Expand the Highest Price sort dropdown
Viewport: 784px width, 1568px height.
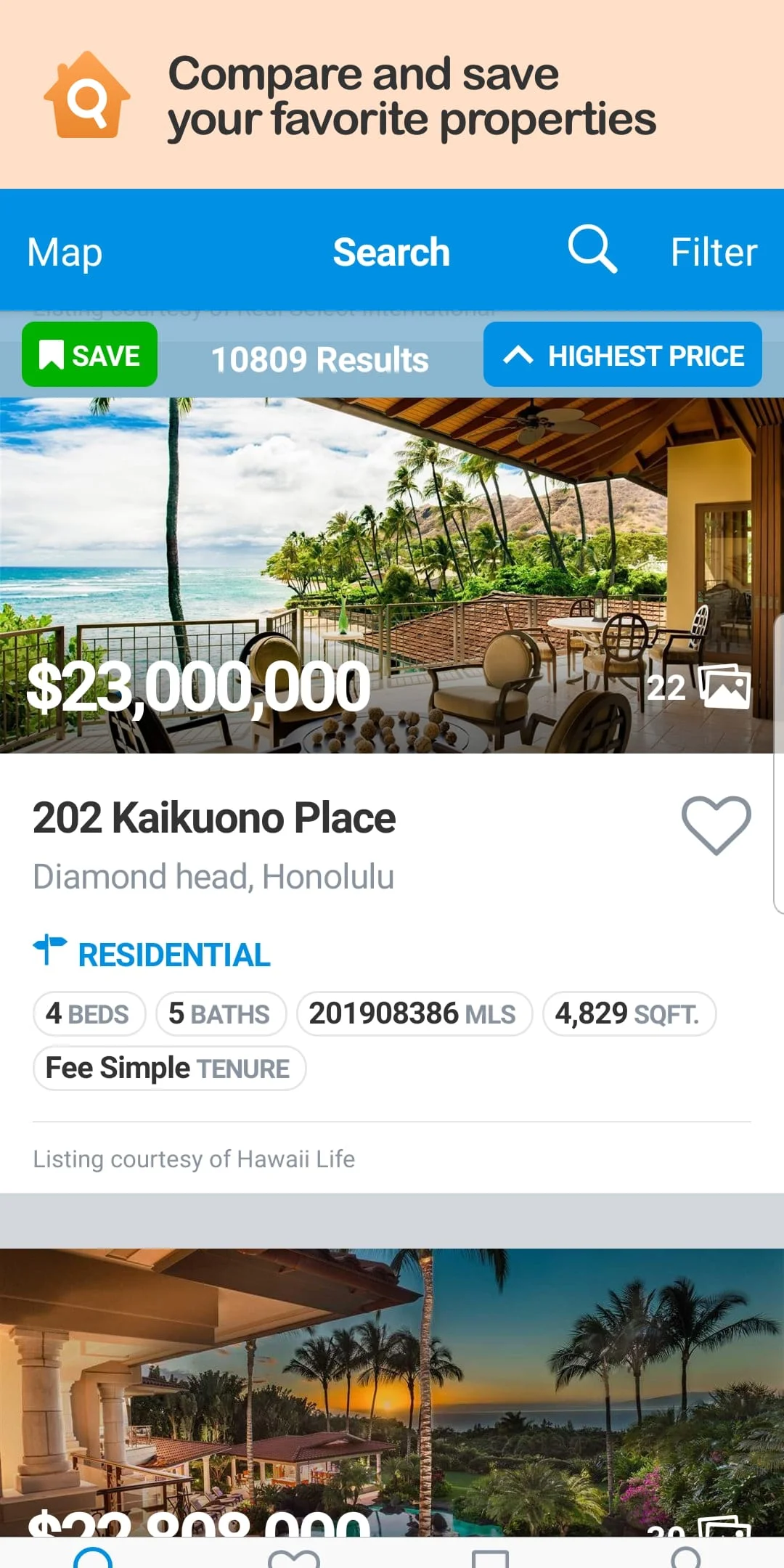point(622,355)
